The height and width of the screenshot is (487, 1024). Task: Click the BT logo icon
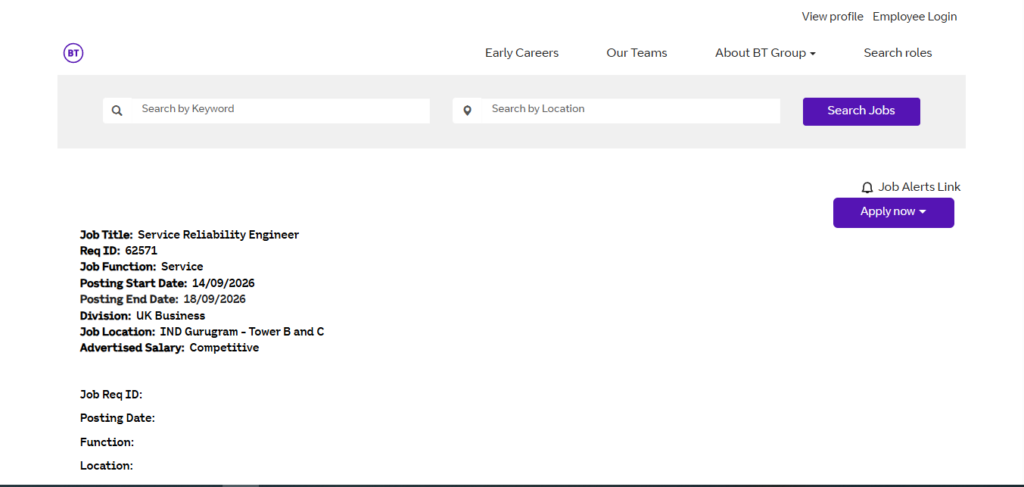(73, 53)
